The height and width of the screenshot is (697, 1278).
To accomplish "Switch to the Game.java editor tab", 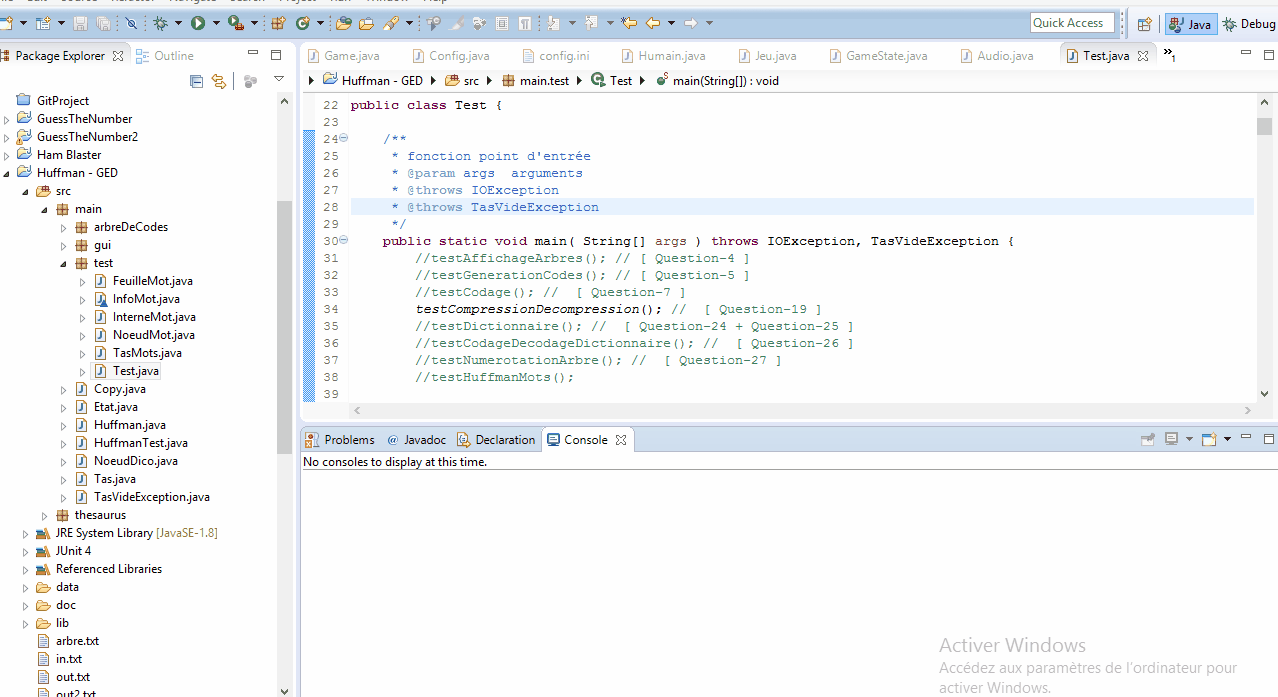I will click(344, 56).
